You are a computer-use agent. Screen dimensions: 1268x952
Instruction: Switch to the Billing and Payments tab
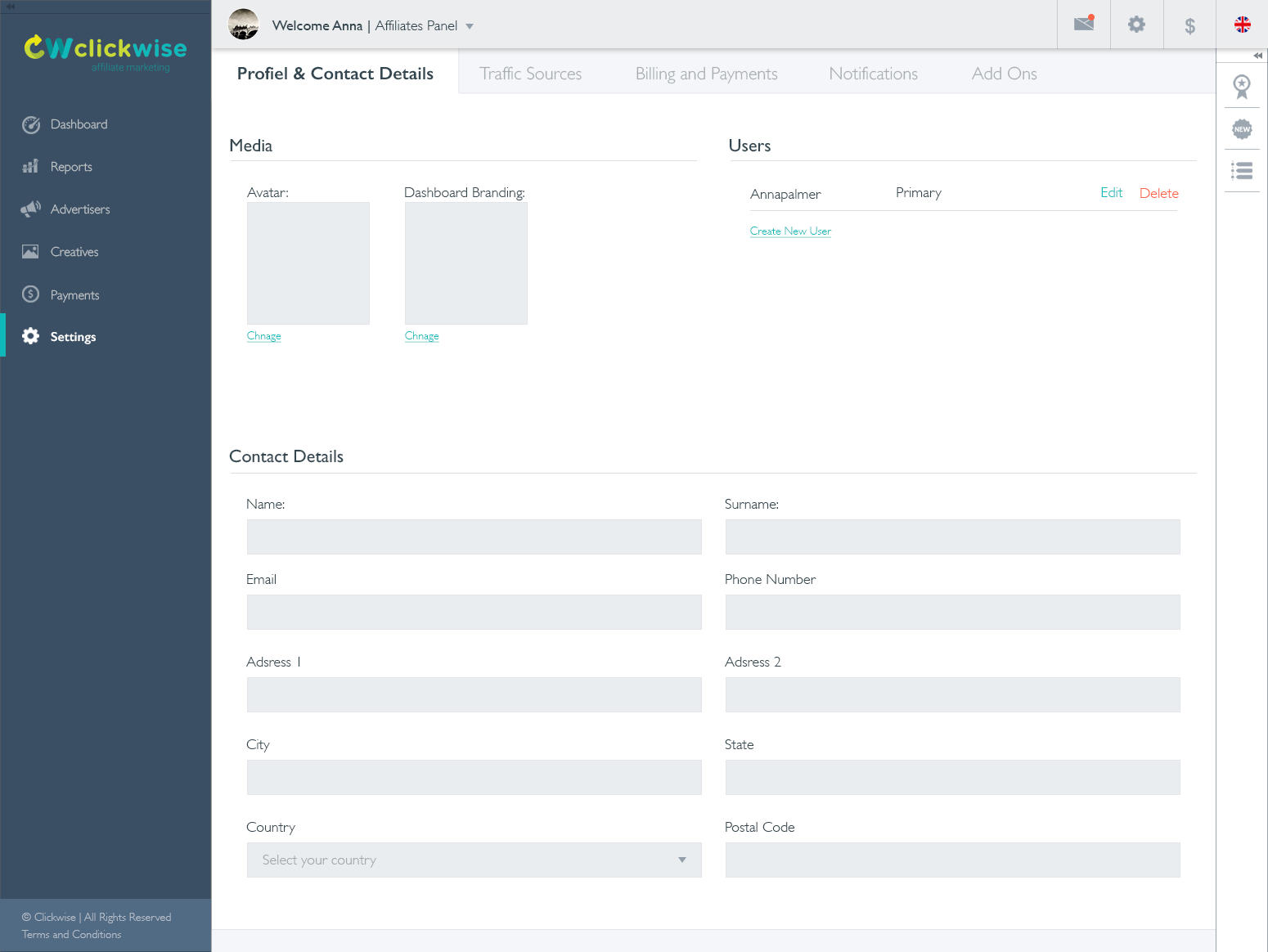click(705, 74)
